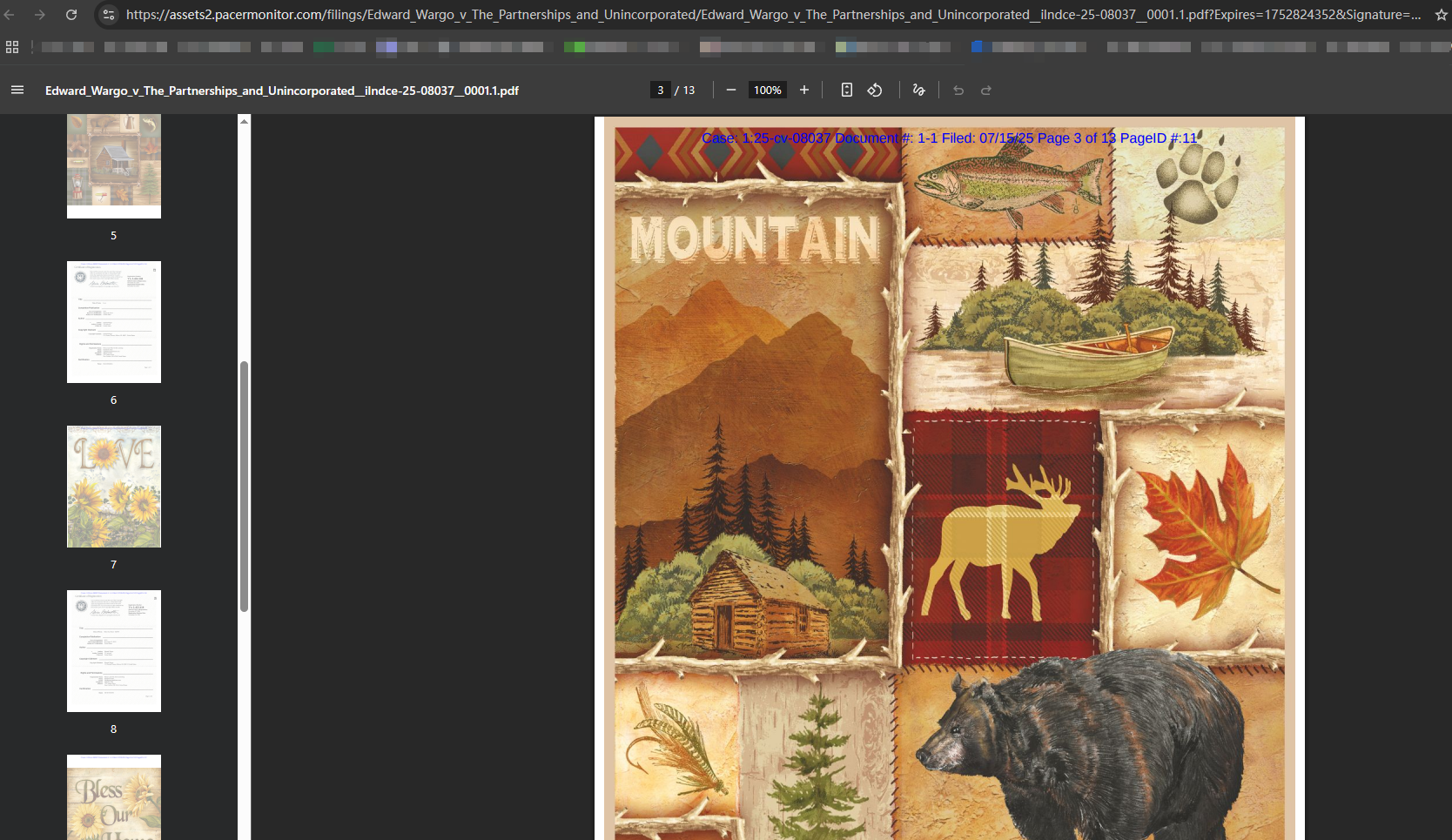Click the "/ 13" total pages text
This screenshot has width=1452, height=840.
pyautogui.click(x=685, y=90)
